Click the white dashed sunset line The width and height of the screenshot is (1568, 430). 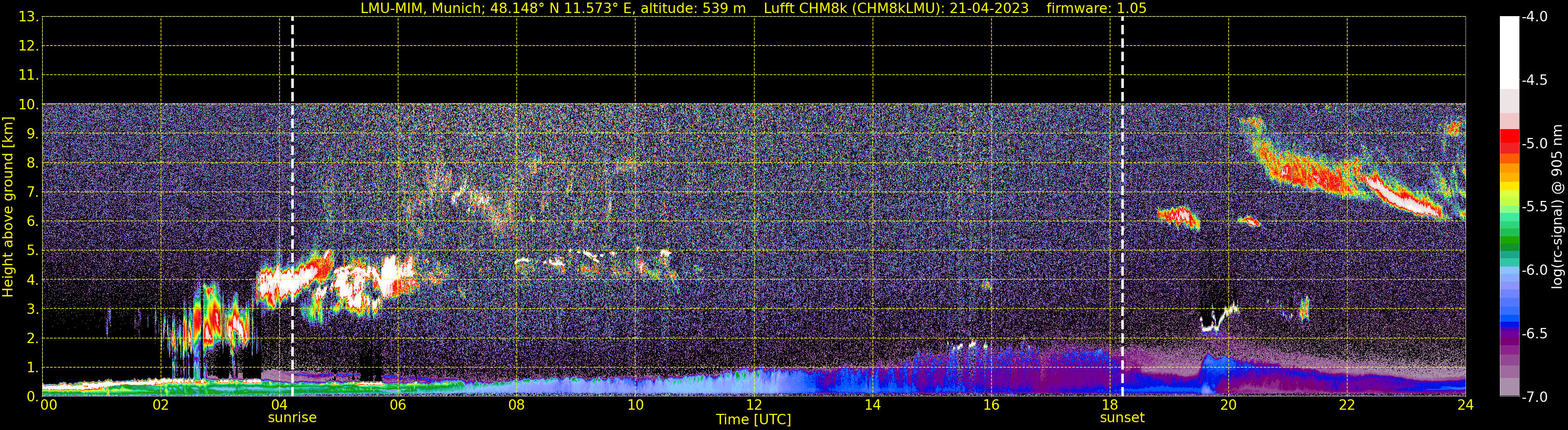coord(1122,207)
